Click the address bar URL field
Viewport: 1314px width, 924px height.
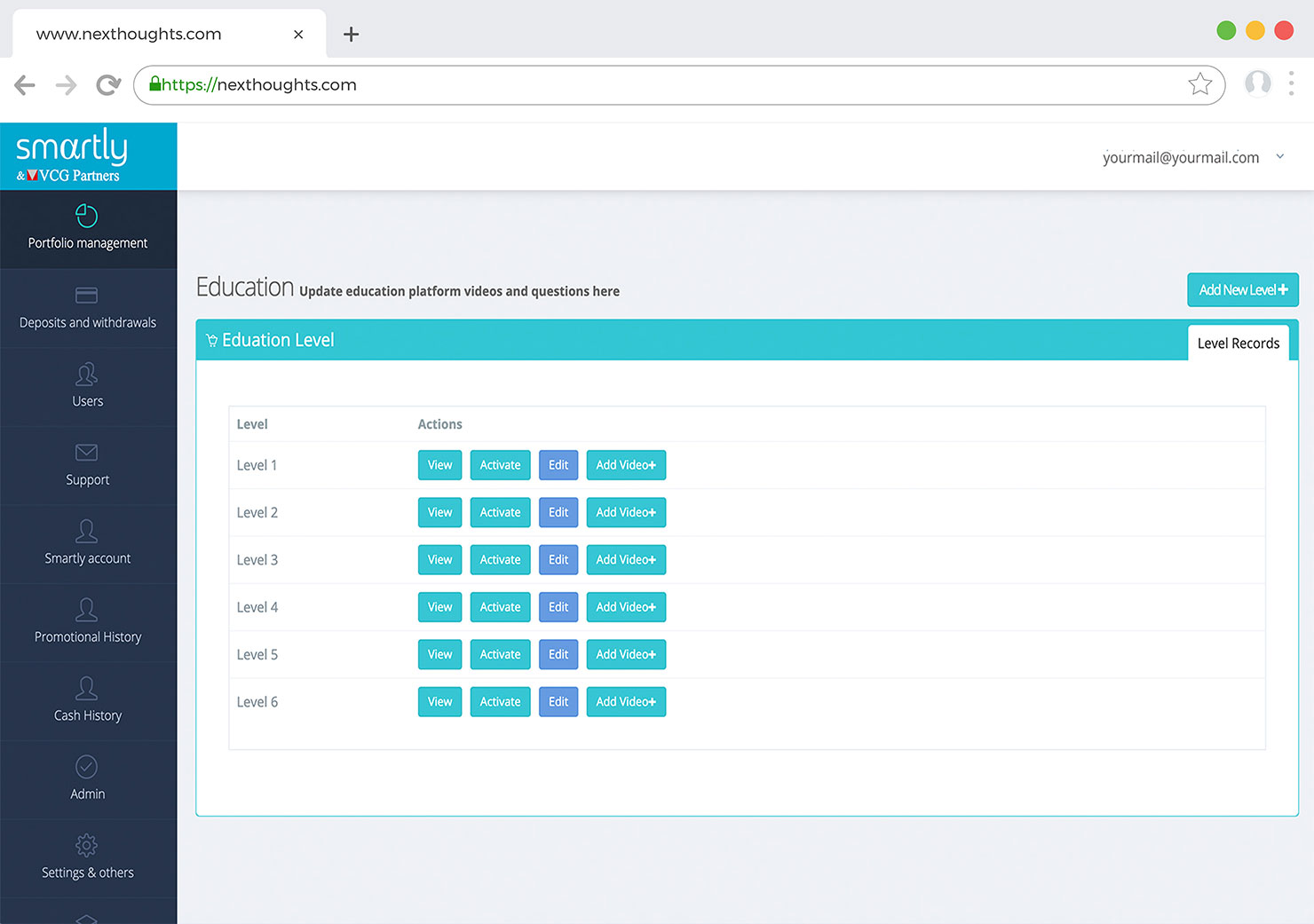pos(679,85)
